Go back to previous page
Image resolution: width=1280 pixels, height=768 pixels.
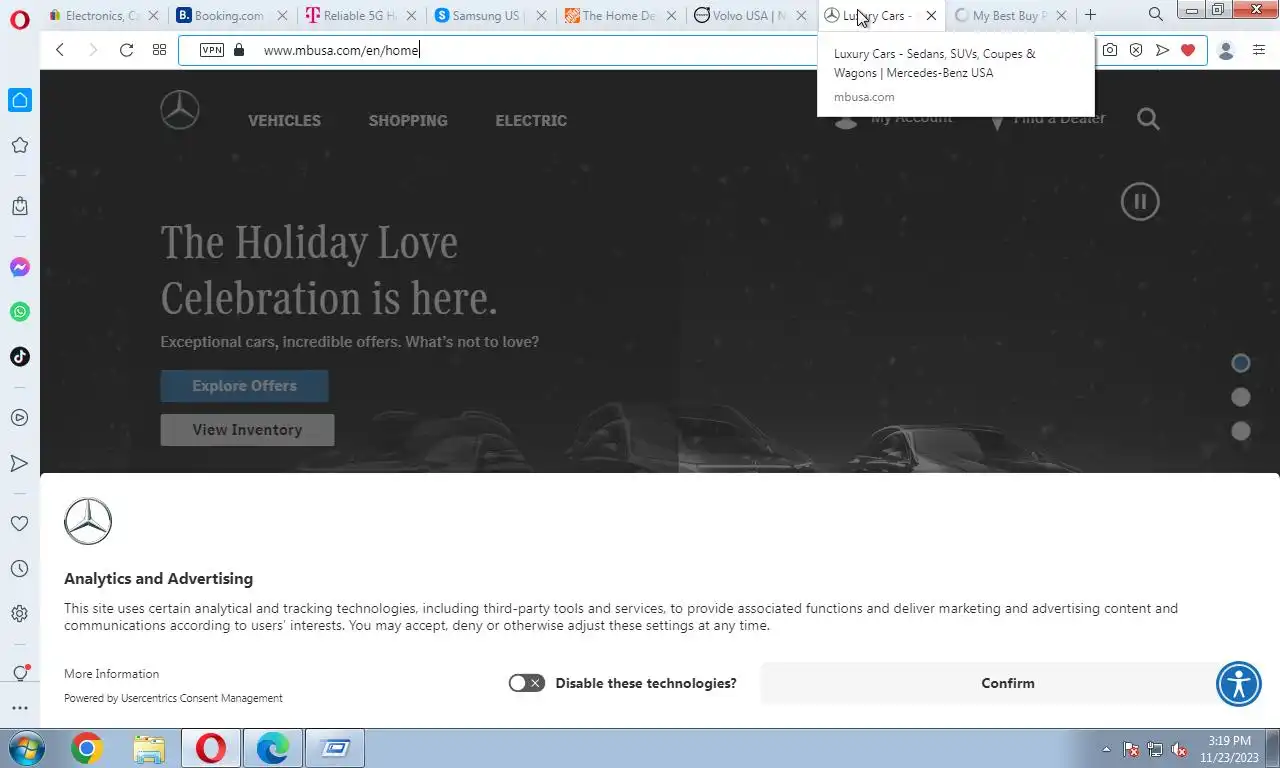[60, 50]
